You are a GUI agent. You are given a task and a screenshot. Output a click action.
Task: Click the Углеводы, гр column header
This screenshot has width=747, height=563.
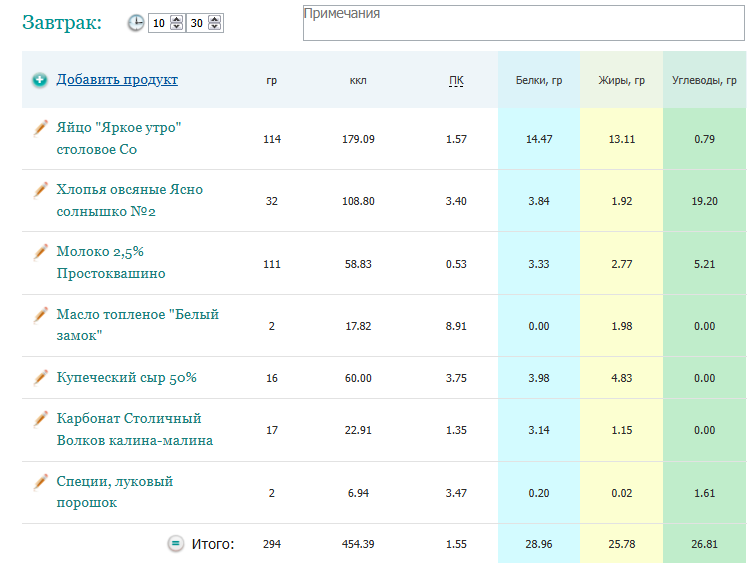click(x=704, y=80)
